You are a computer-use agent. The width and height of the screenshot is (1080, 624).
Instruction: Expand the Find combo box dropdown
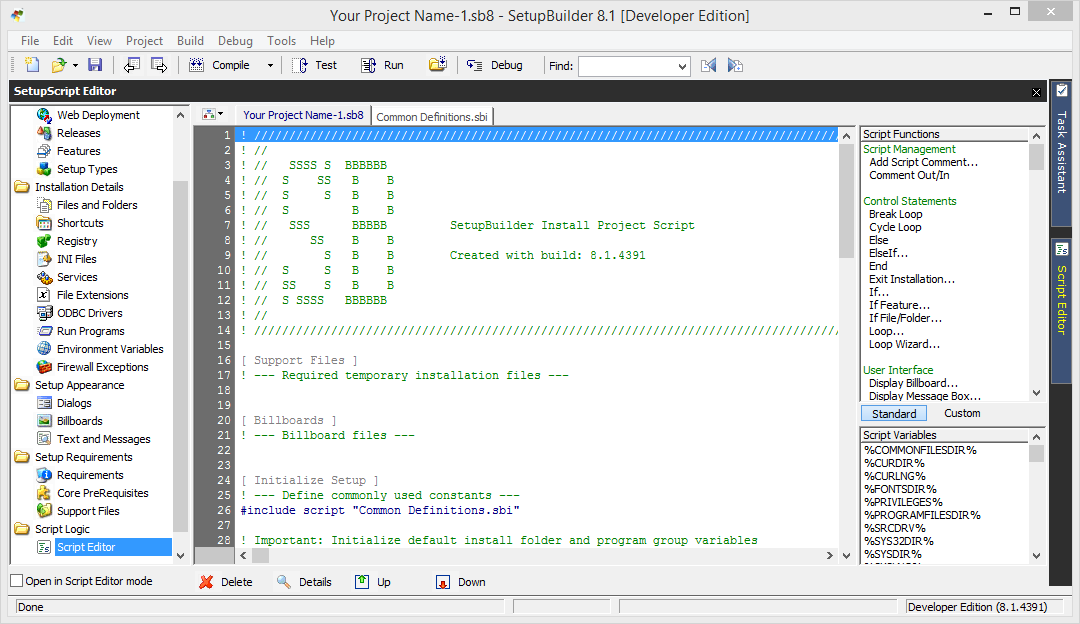tap(683, 66)
